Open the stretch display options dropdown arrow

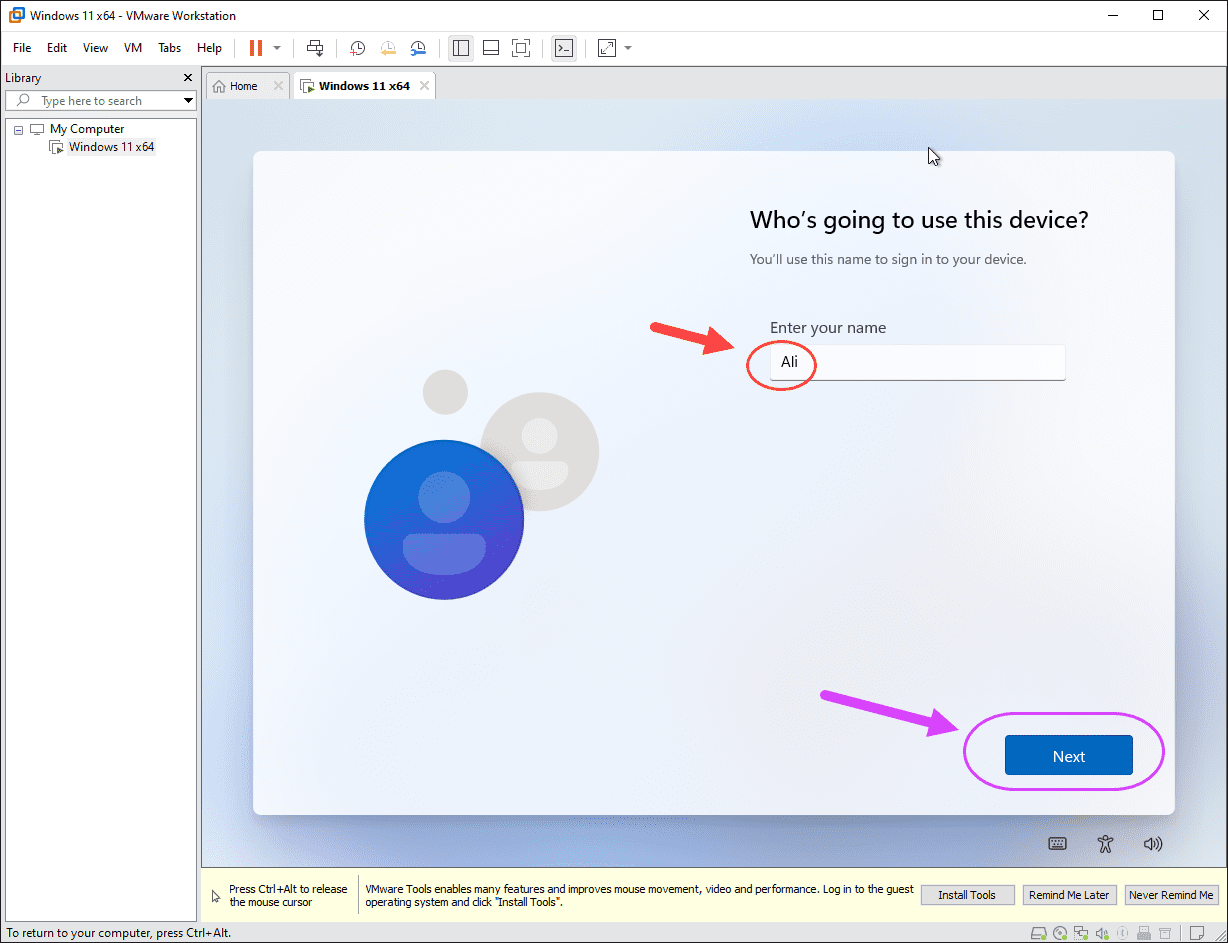click(x=628, y=48)
